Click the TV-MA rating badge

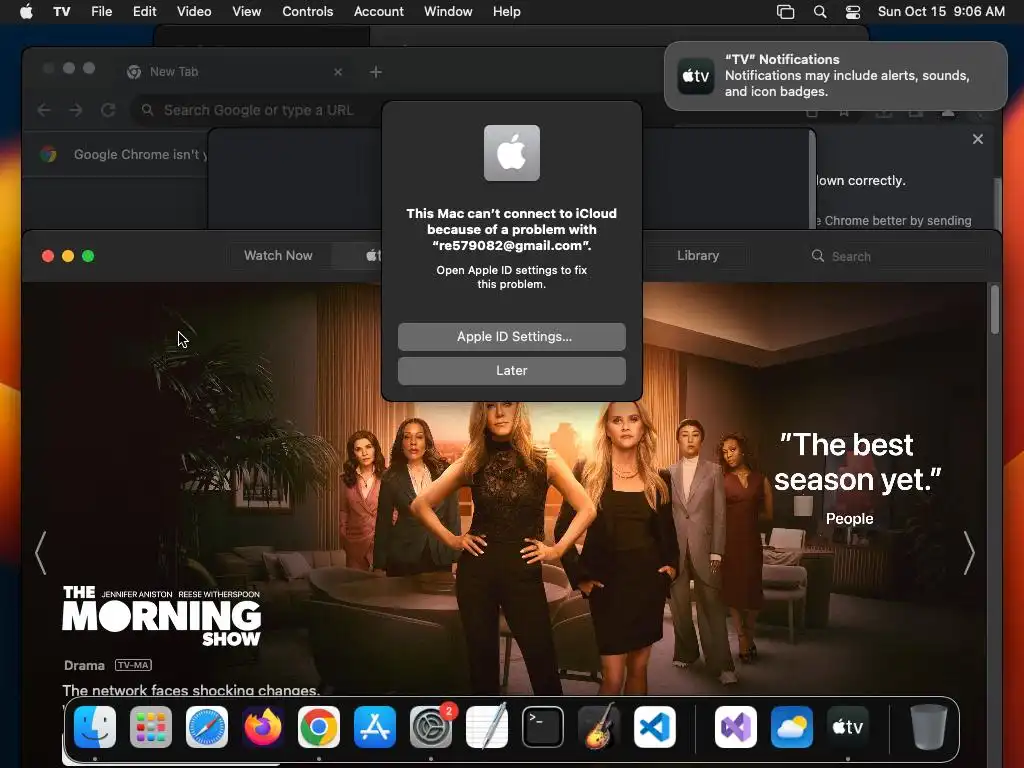(x=133, y=665)
